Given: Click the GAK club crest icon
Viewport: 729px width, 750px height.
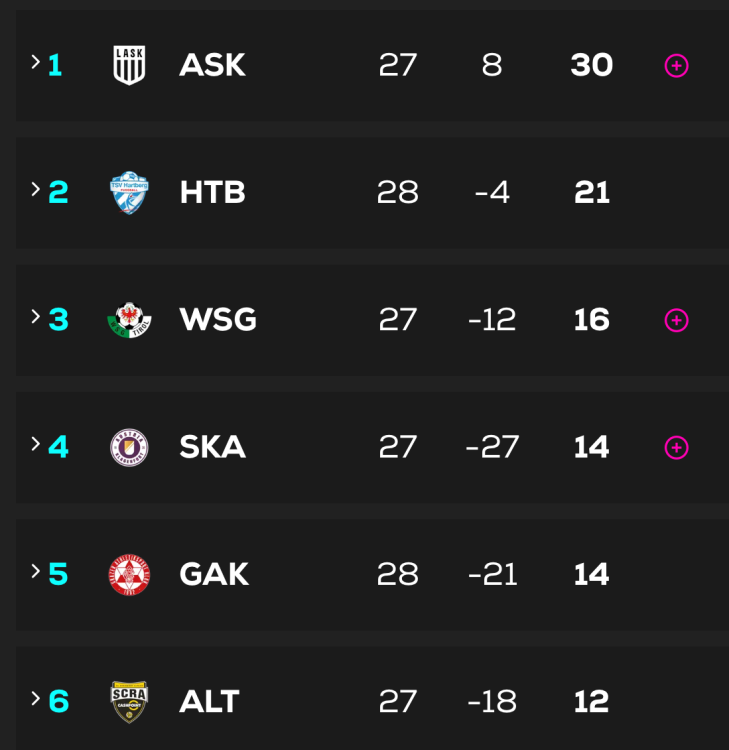Looking at the screenshot, I should tap(130, 574).
